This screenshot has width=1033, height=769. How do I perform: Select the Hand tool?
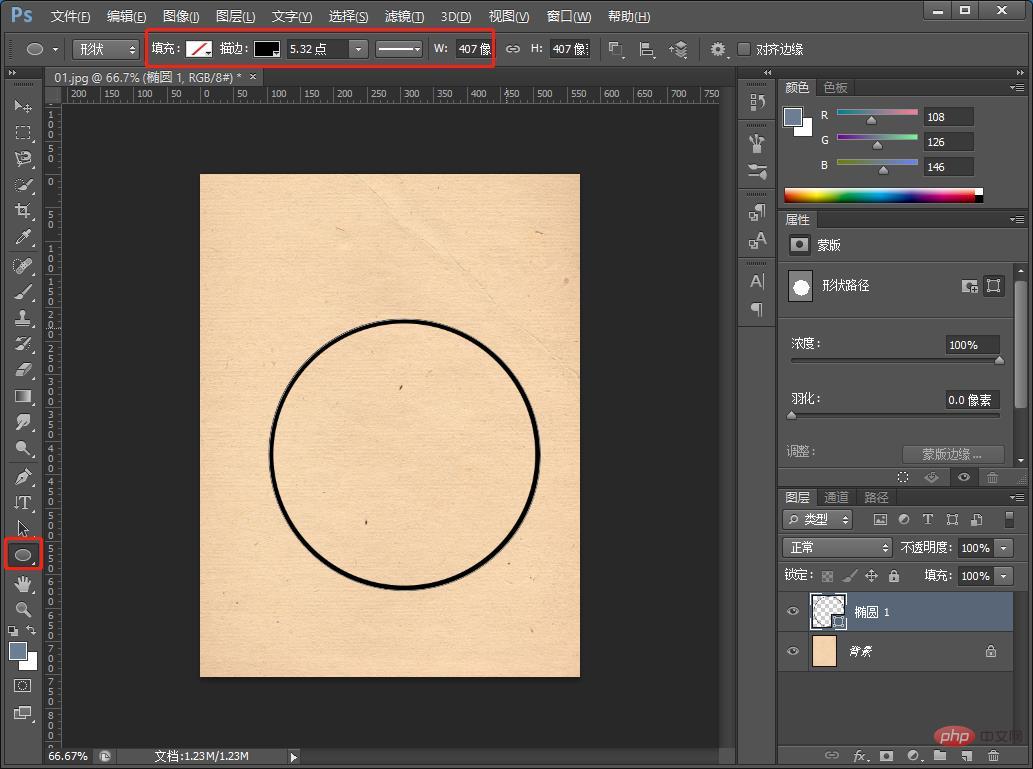click(x=23, y=584)
